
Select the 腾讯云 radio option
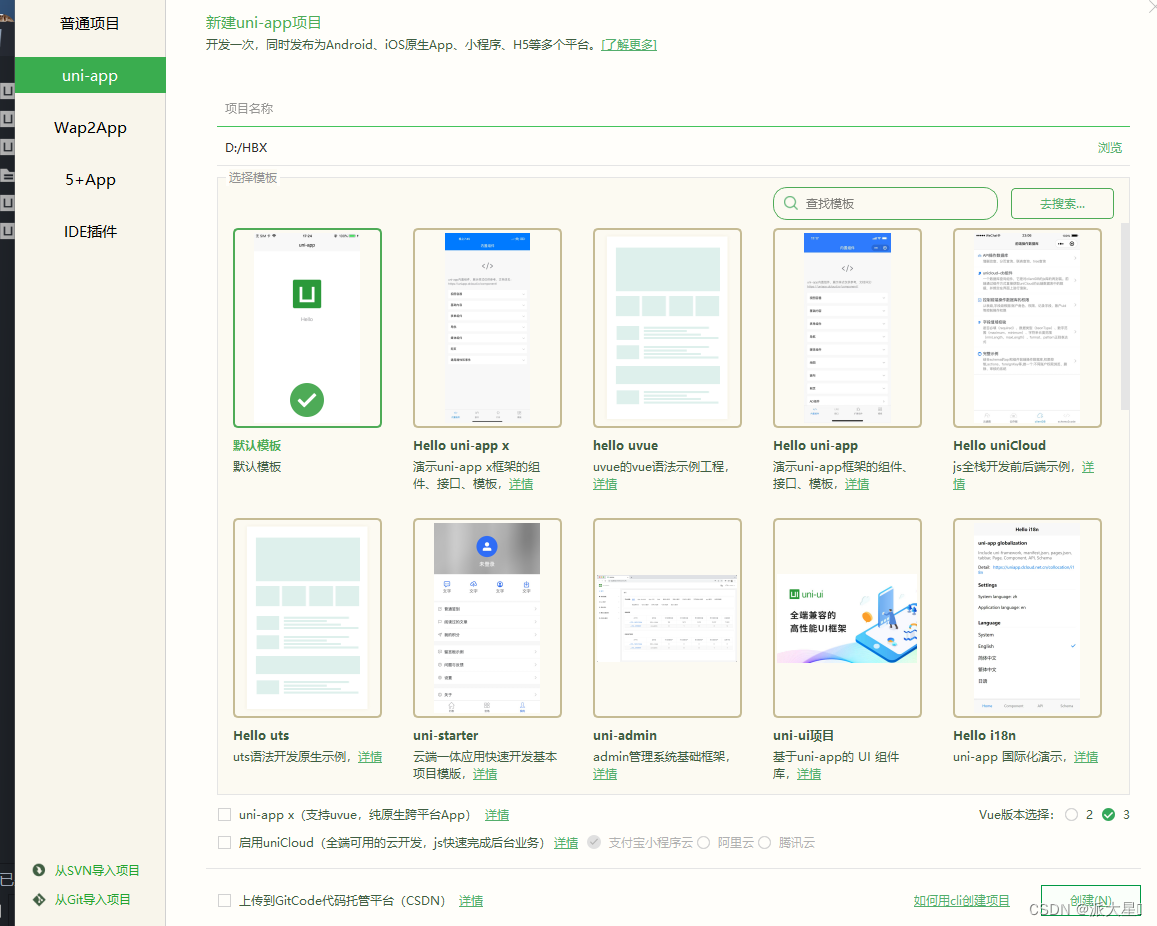coord(764,843)
